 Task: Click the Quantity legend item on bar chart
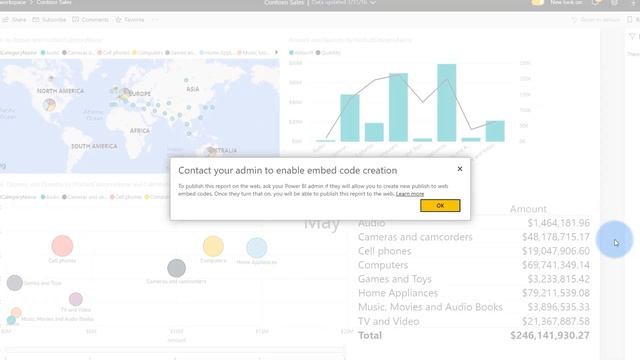(x=328, y=53)
